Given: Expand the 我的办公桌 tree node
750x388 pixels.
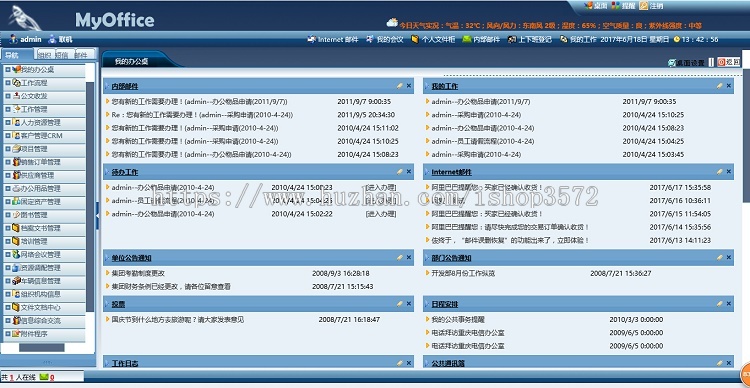Looking at the screenshot, I should (8, 69).
